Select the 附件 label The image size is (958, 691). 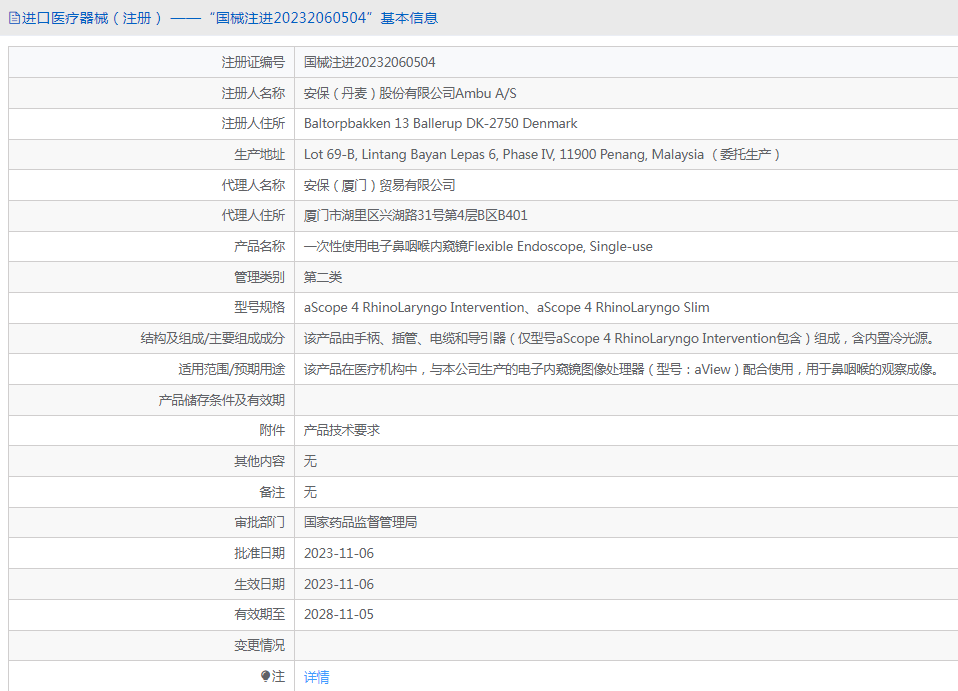pyautogui.click(x=272, y=430)
